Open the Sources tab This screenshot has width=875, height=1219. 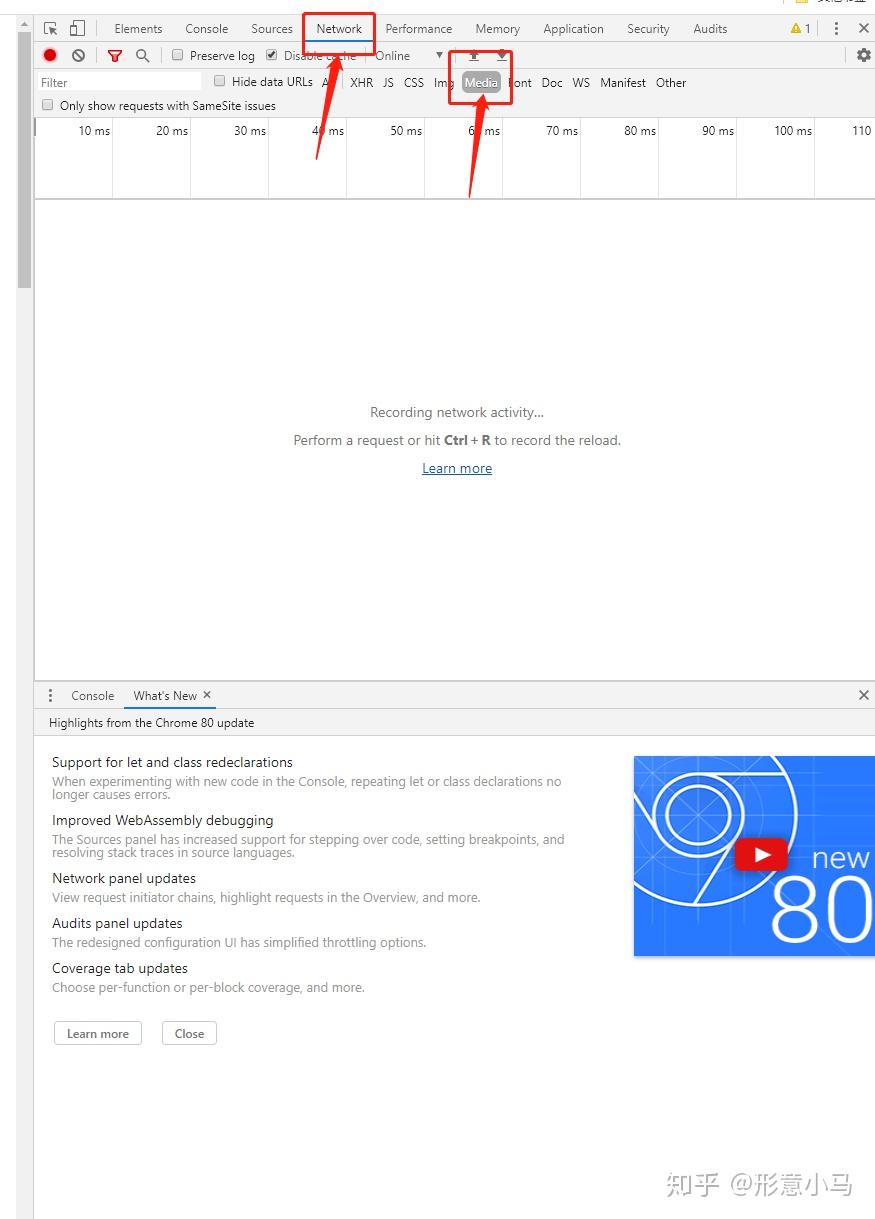[272, 29]
